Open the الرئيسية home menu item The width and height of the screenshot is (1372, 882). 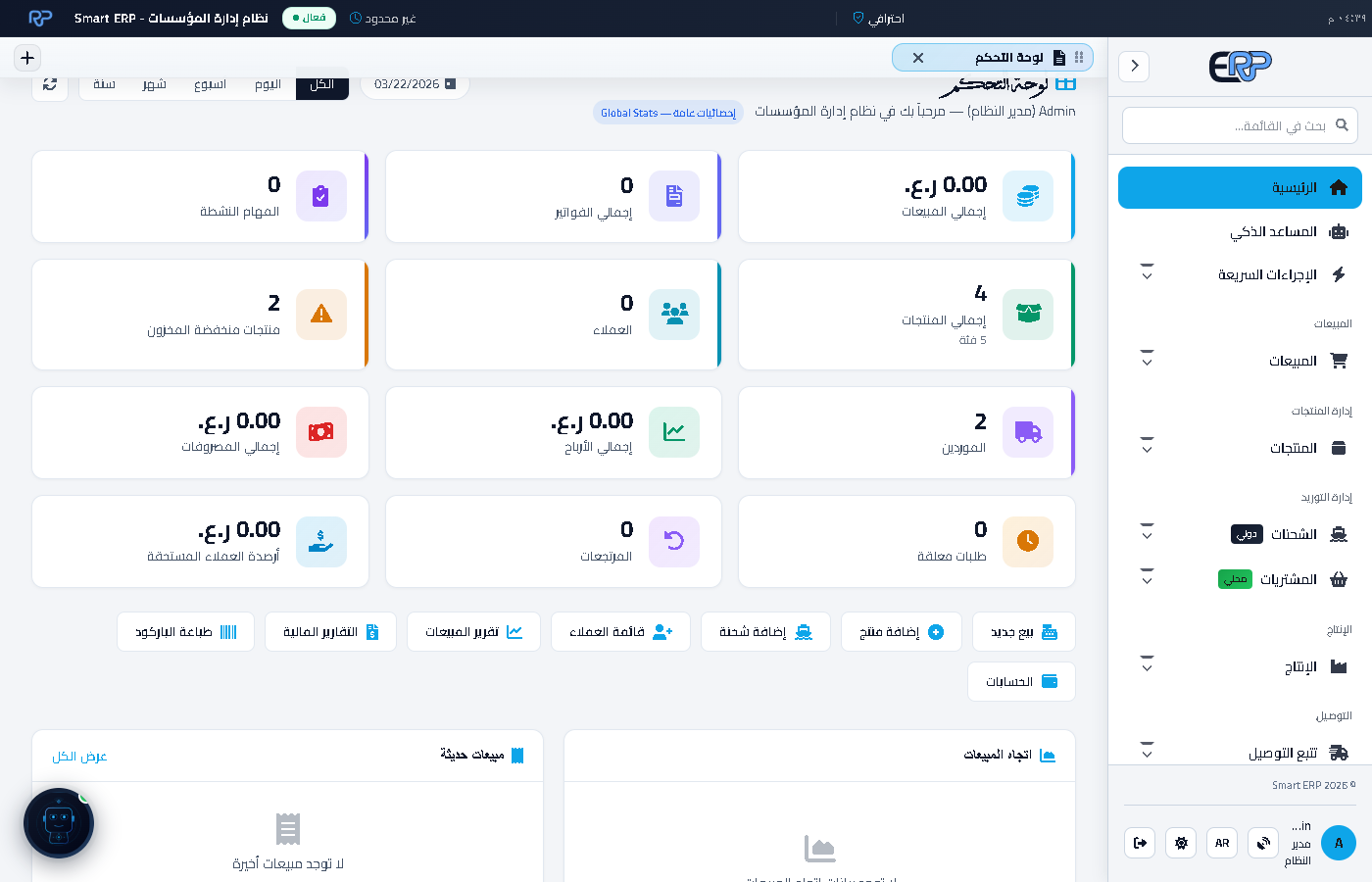click(1240, 187)
